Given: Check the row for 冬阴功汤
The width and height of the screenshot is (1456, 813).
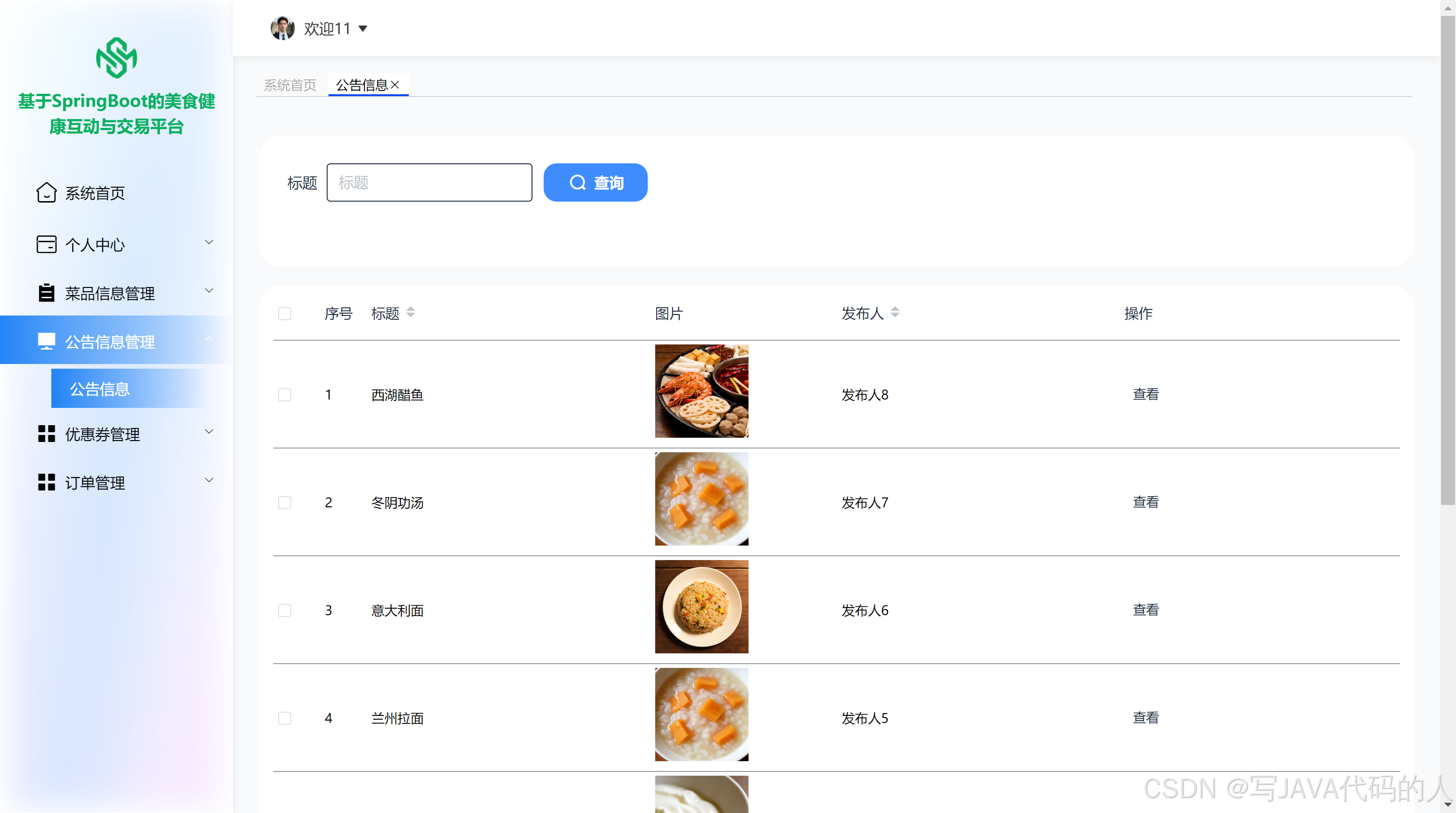Looking at the screenshot, I should tap(285, 503).
